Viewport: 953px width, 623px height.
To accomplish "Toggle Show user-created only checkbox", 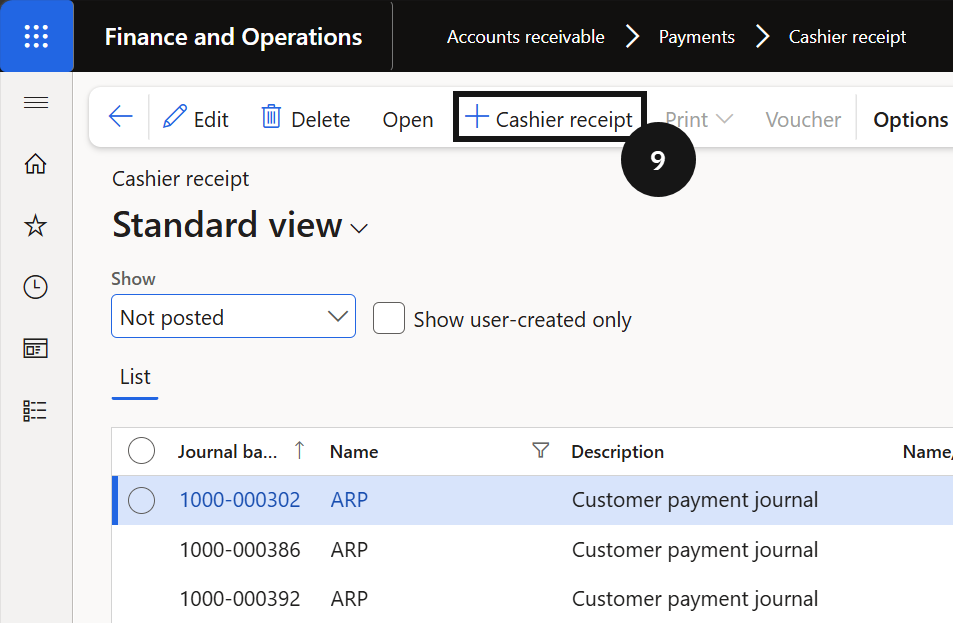I will pyautogui.click(x=389, y=318).
